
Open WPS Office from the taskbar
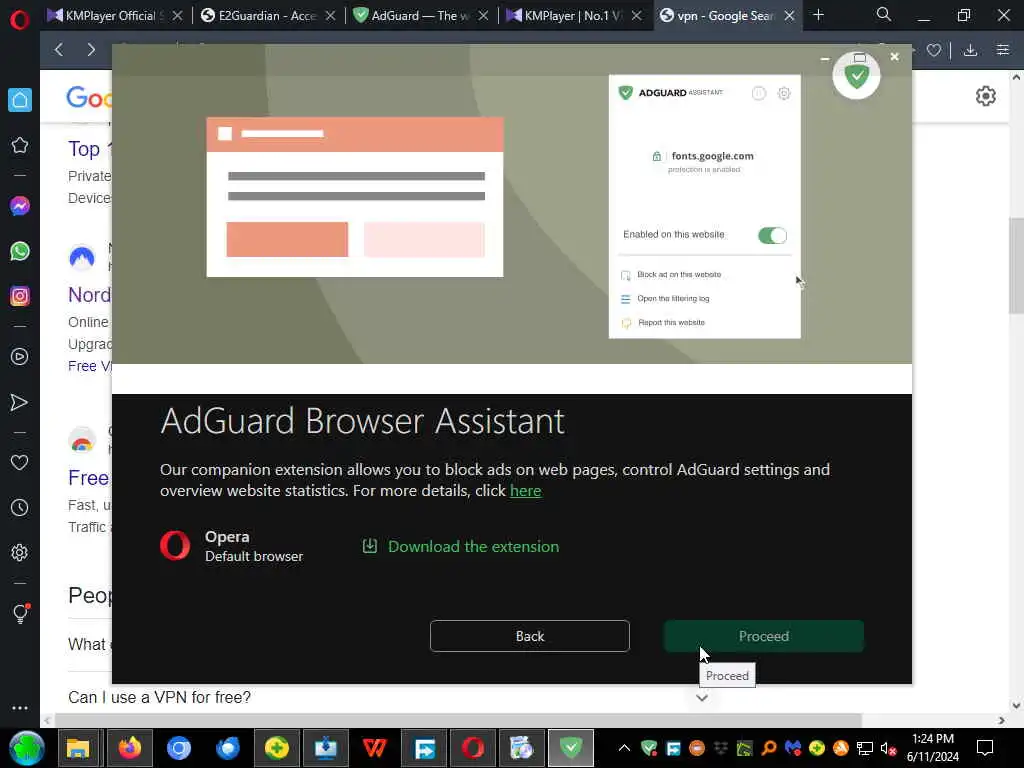tap(374, 748)
